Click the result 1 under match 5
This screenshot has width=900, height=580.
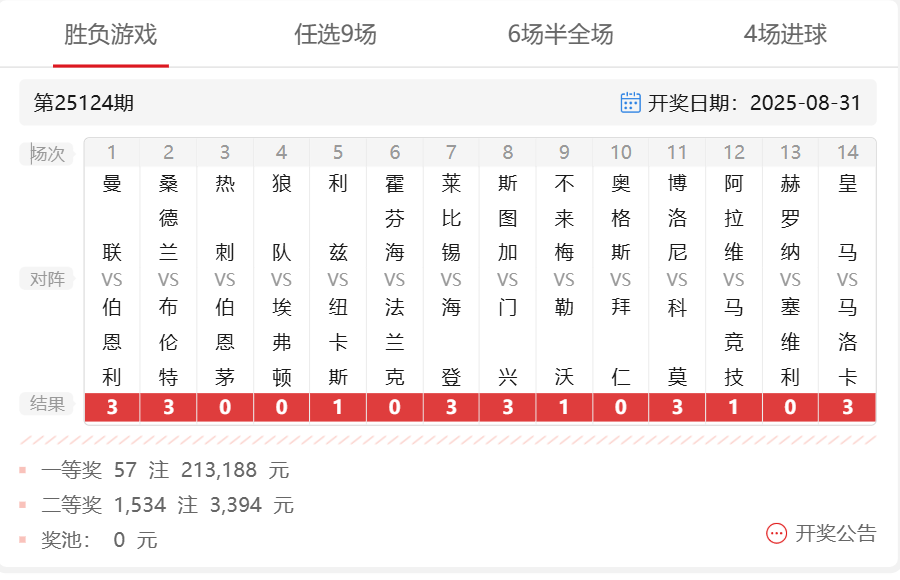coord(338,407)
